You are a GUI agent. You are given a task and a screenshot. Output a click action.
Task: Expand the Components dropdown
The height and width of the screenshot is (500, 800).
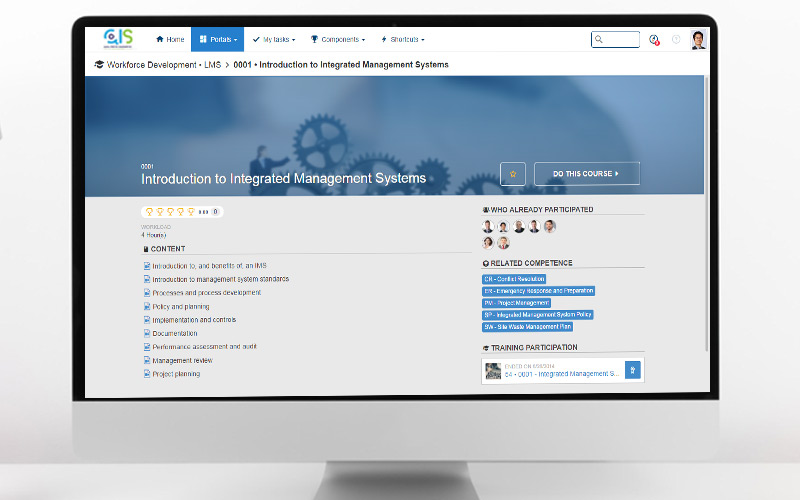(338, 40)
